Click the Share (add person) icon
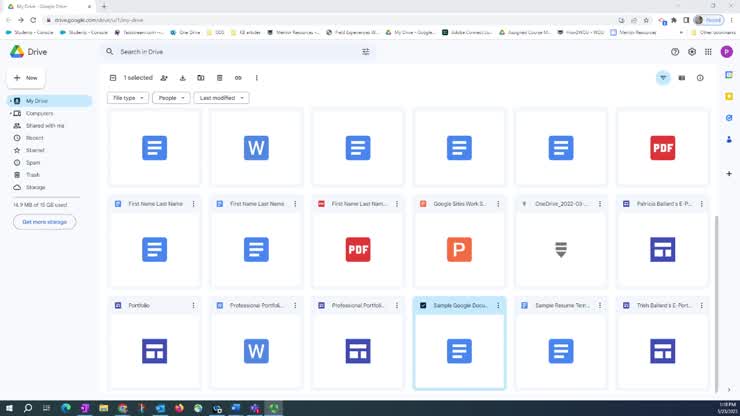 [164, 77]
